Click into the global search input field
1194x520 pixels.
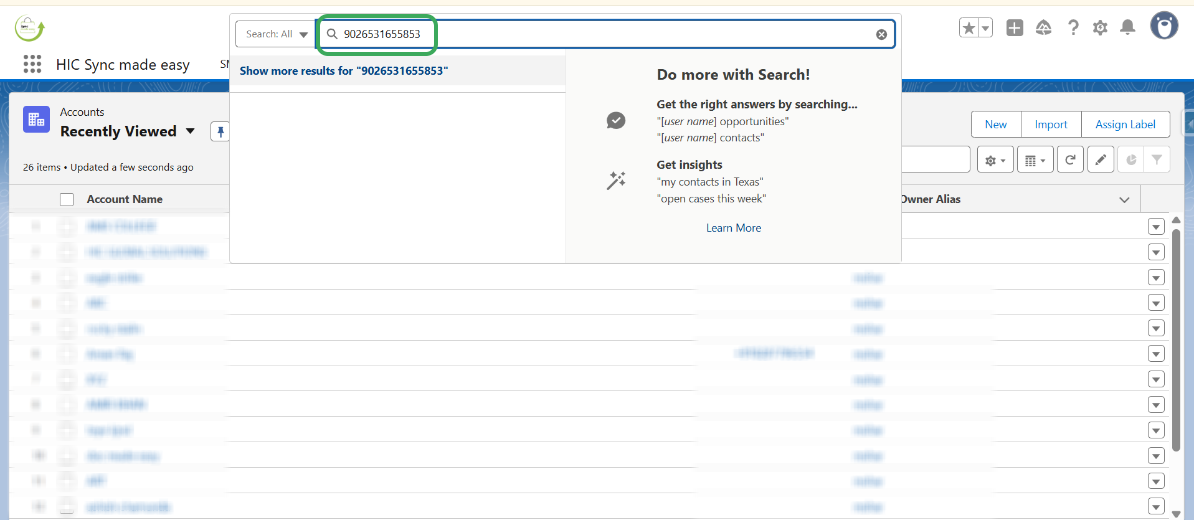click(x=600, y=34)
